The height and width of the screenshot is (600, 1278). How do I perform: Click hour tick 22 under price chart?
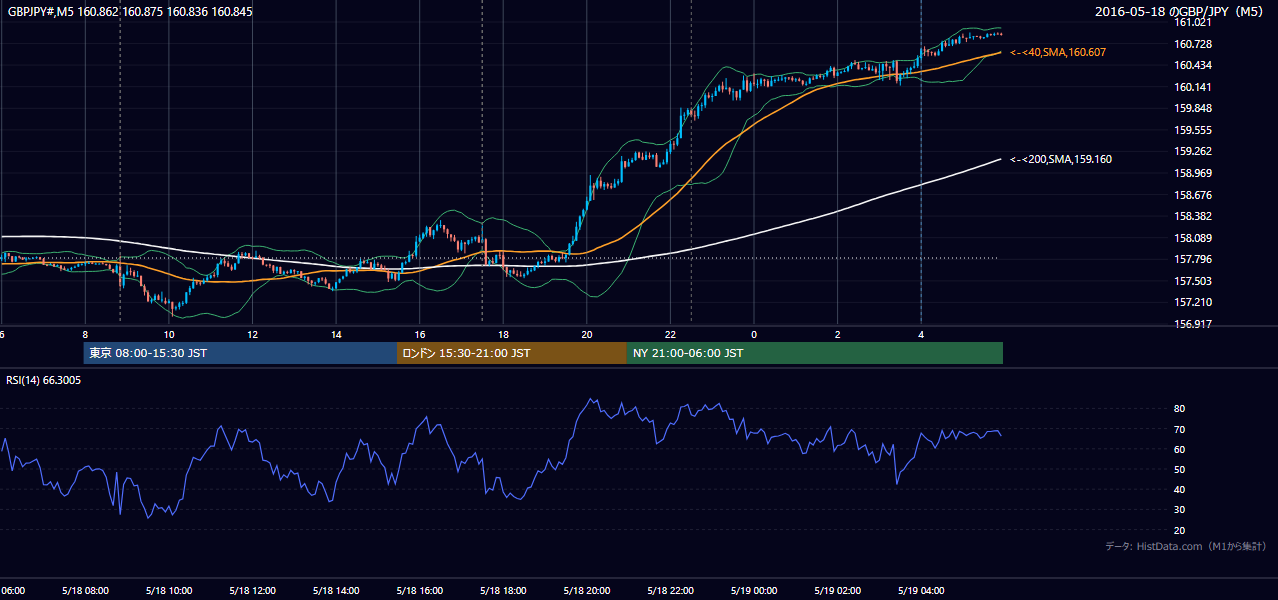670,335
